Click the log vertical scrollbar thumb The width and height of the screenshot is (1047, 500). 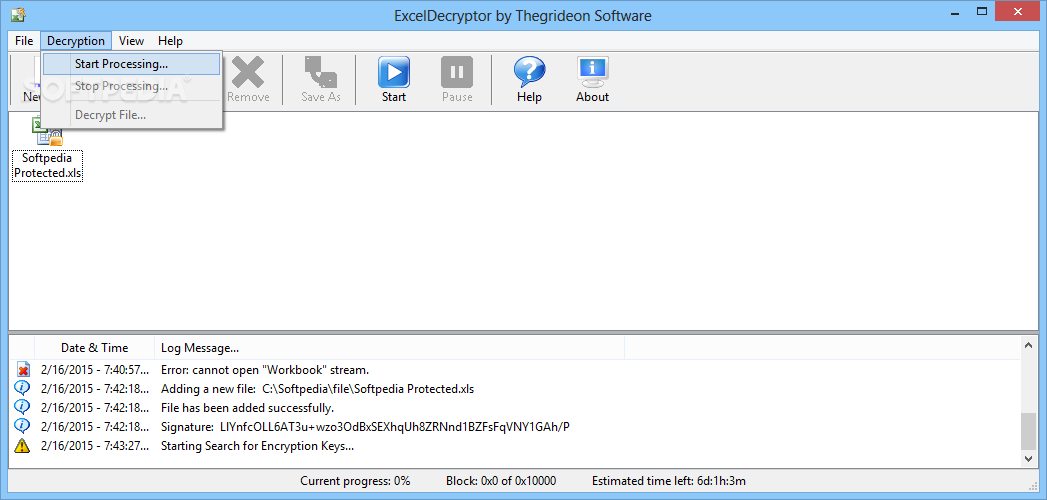(1028, 431)
